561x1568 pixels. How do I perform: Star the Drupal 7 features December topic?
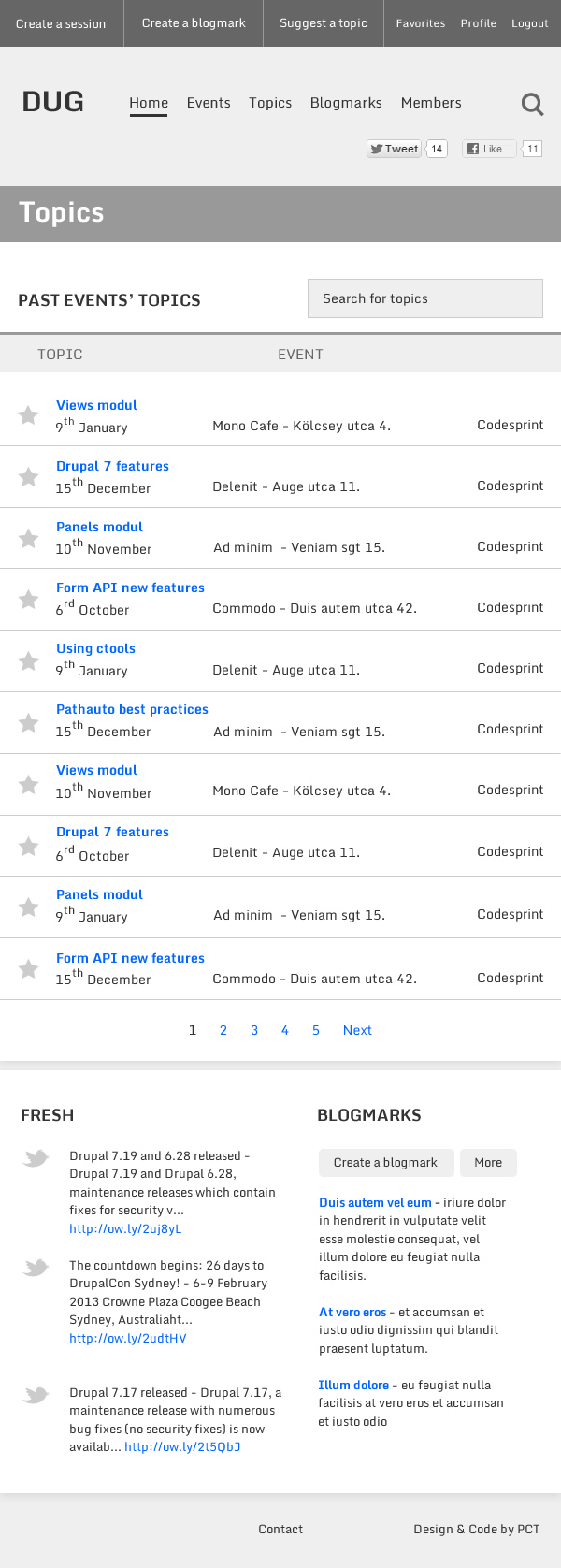pos(29,477)
